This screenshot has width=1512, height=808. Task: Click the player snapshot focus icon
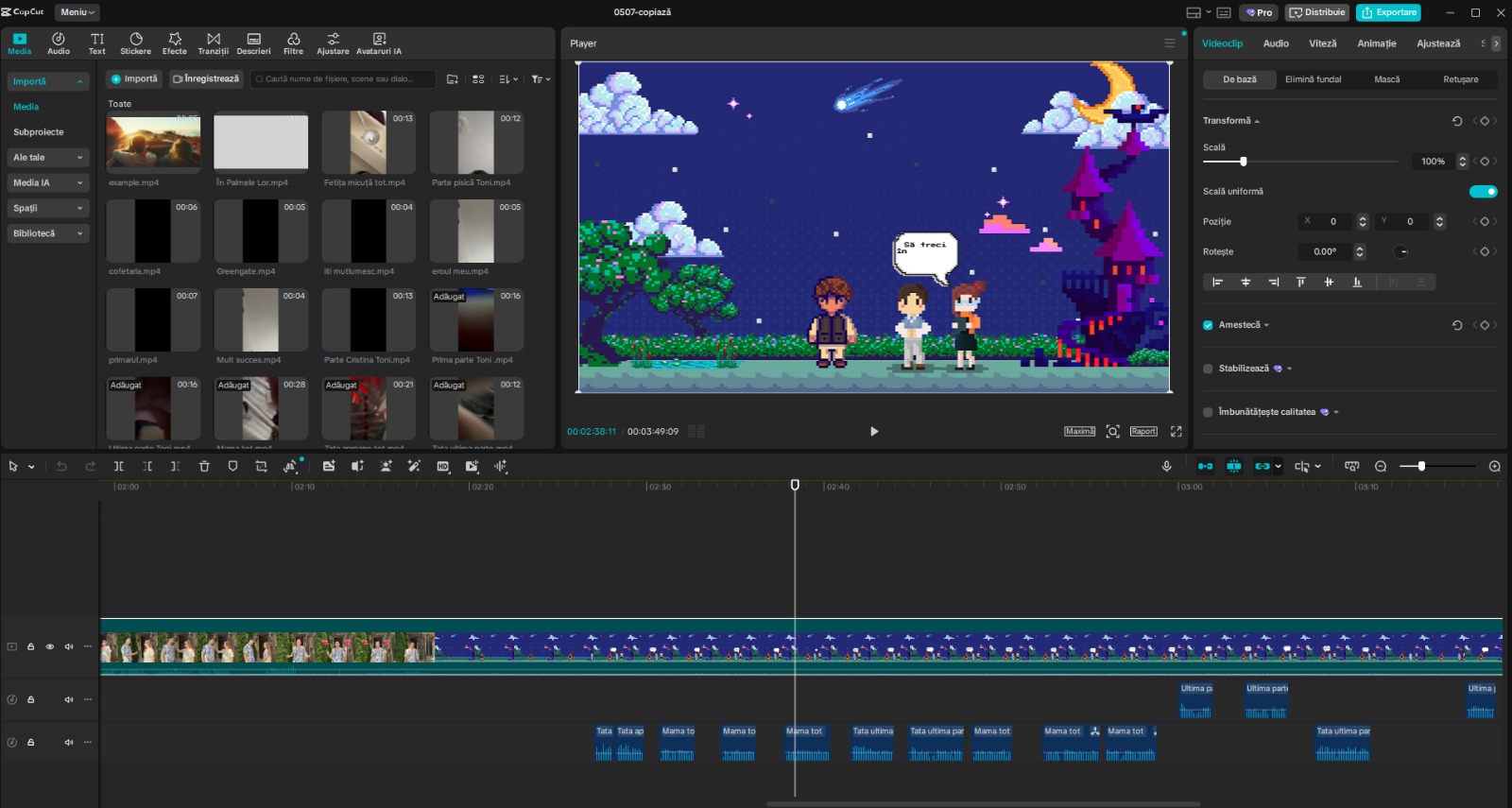point(1113,431)
